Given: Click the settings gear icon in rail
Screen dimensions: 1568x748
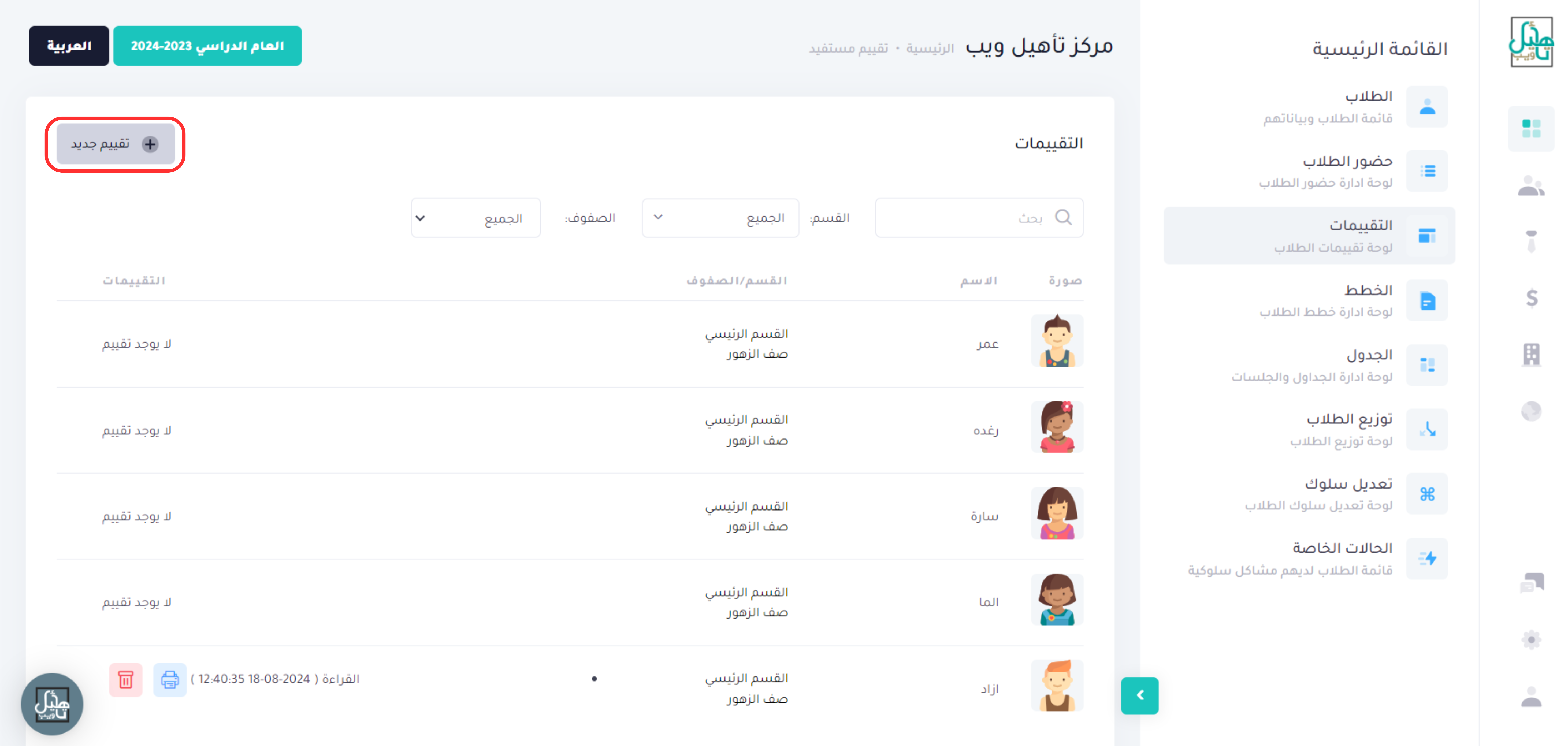Looking at the screenshot, I should click(1531, 640).
